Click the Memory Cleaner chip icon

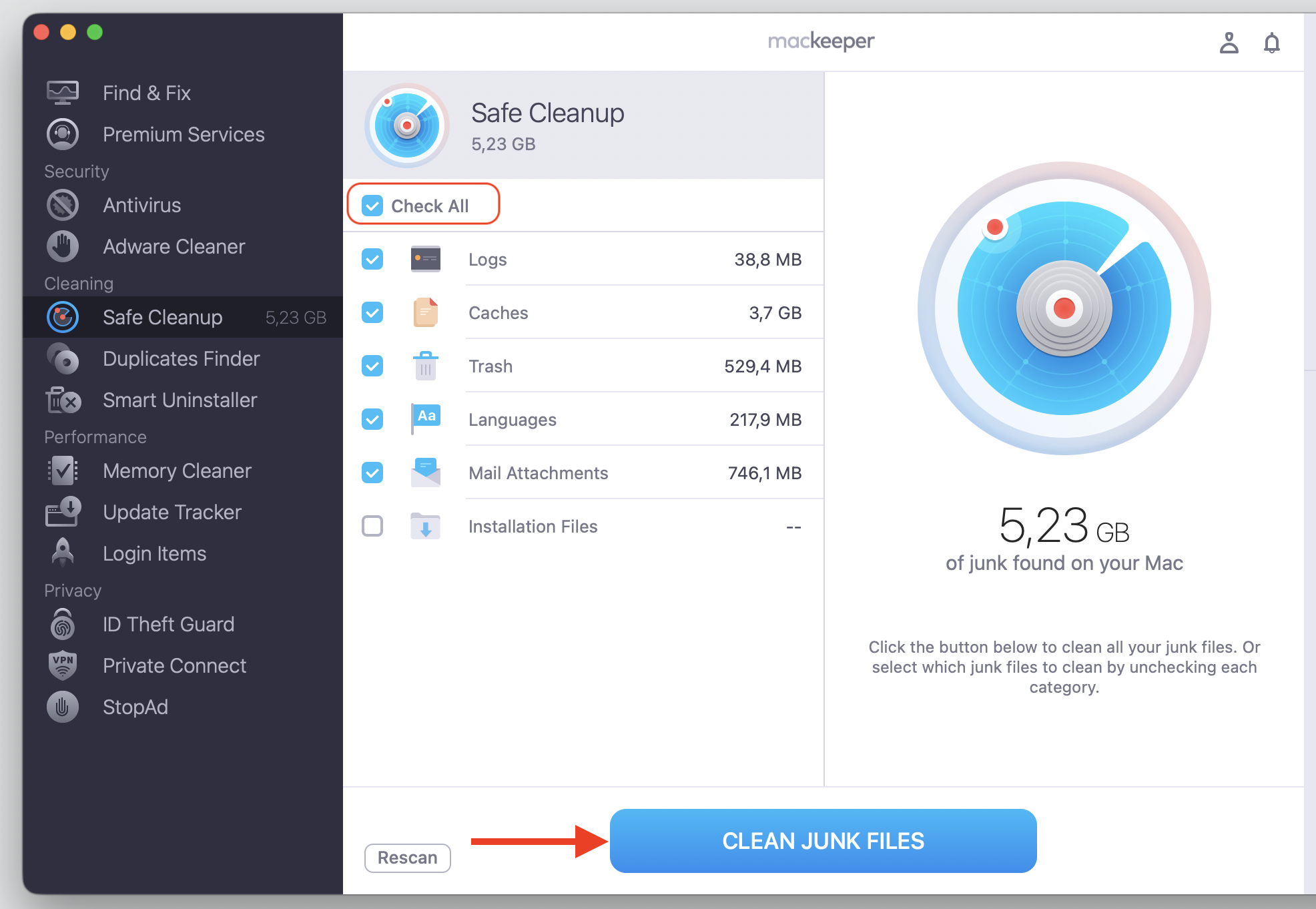(x=63, y=471)
